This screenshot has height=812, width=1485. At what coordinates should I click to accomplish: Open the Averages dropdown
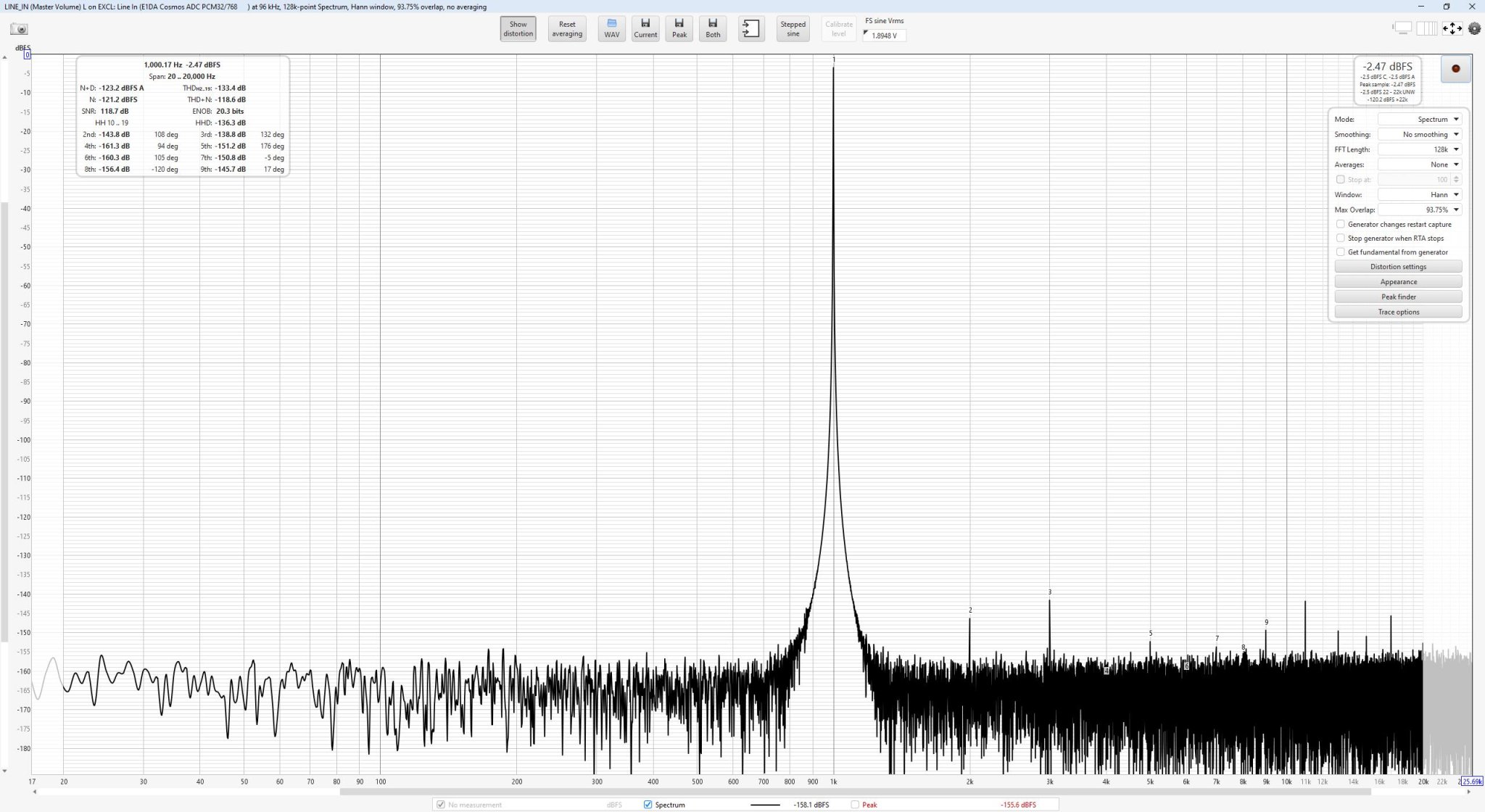[1420, 165]
